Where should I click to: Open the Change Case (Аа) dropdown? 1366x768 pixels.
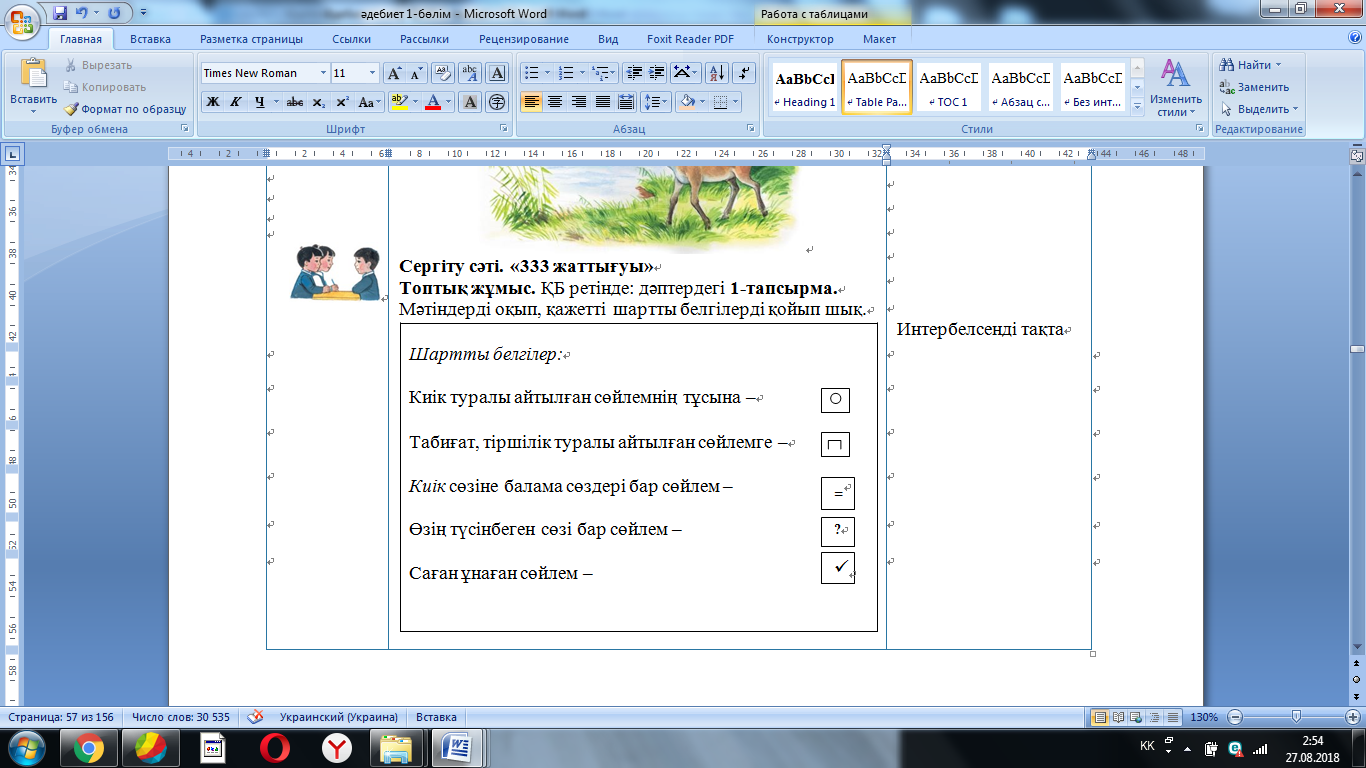point(369,102)
